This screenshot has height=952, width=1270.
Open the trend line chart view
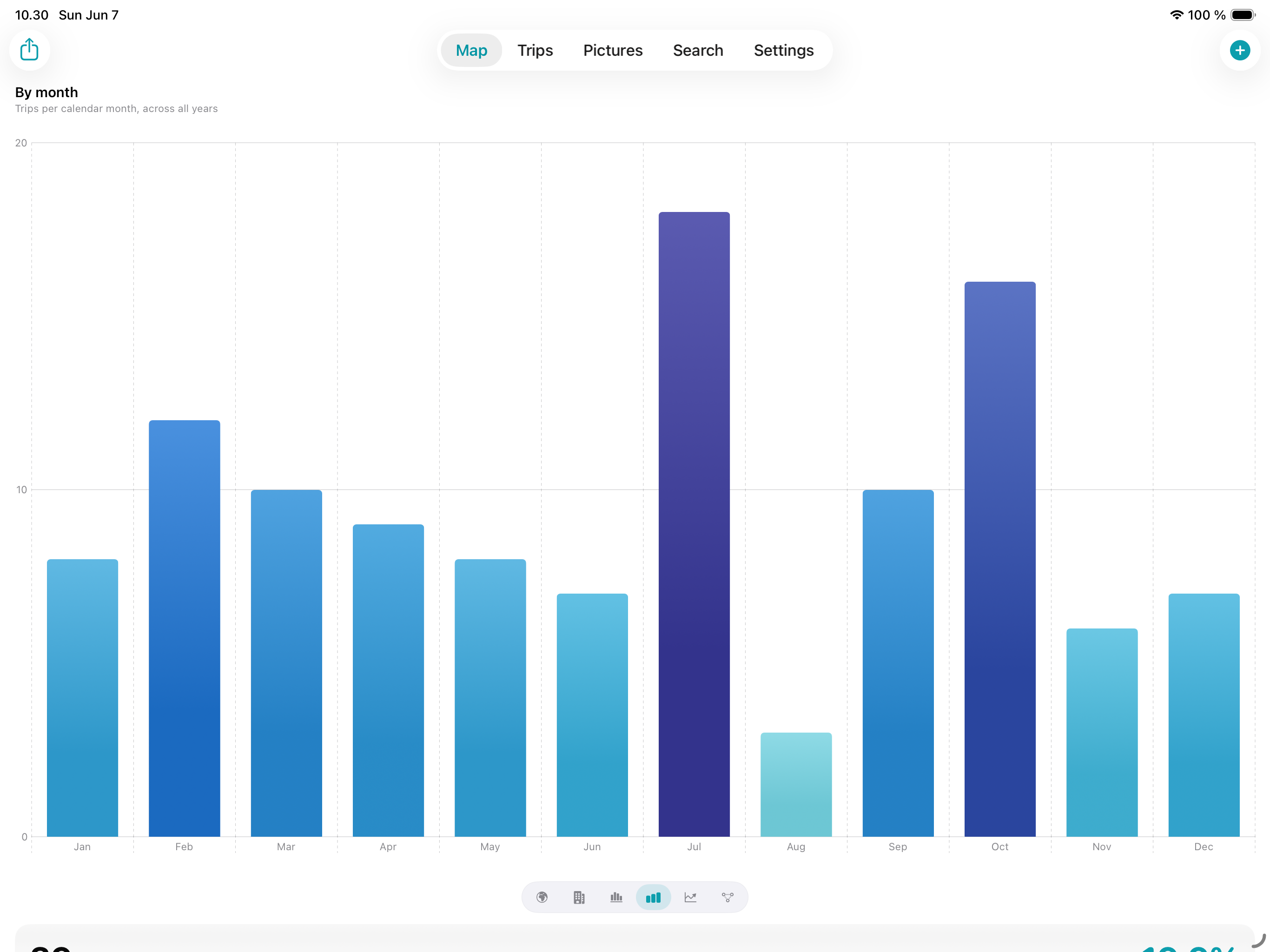tap(690, 897)
